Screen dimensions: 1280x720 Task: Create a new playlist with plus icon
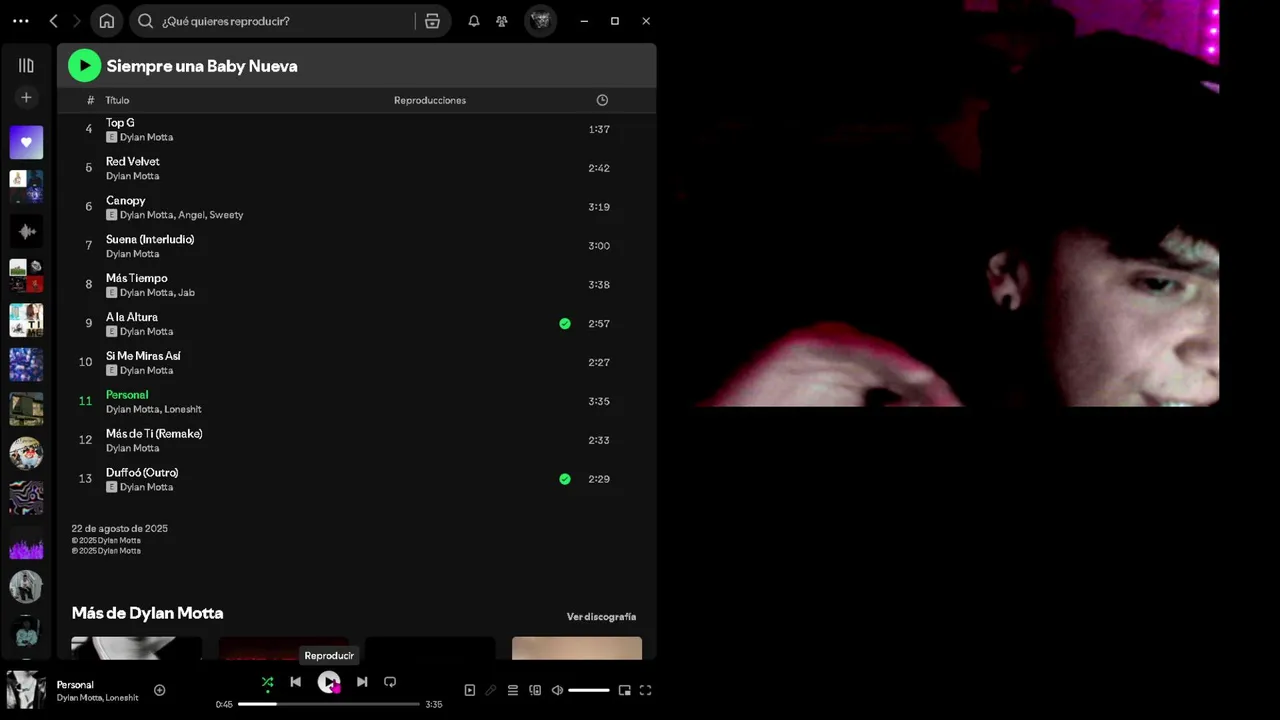(x=26, y=97)
